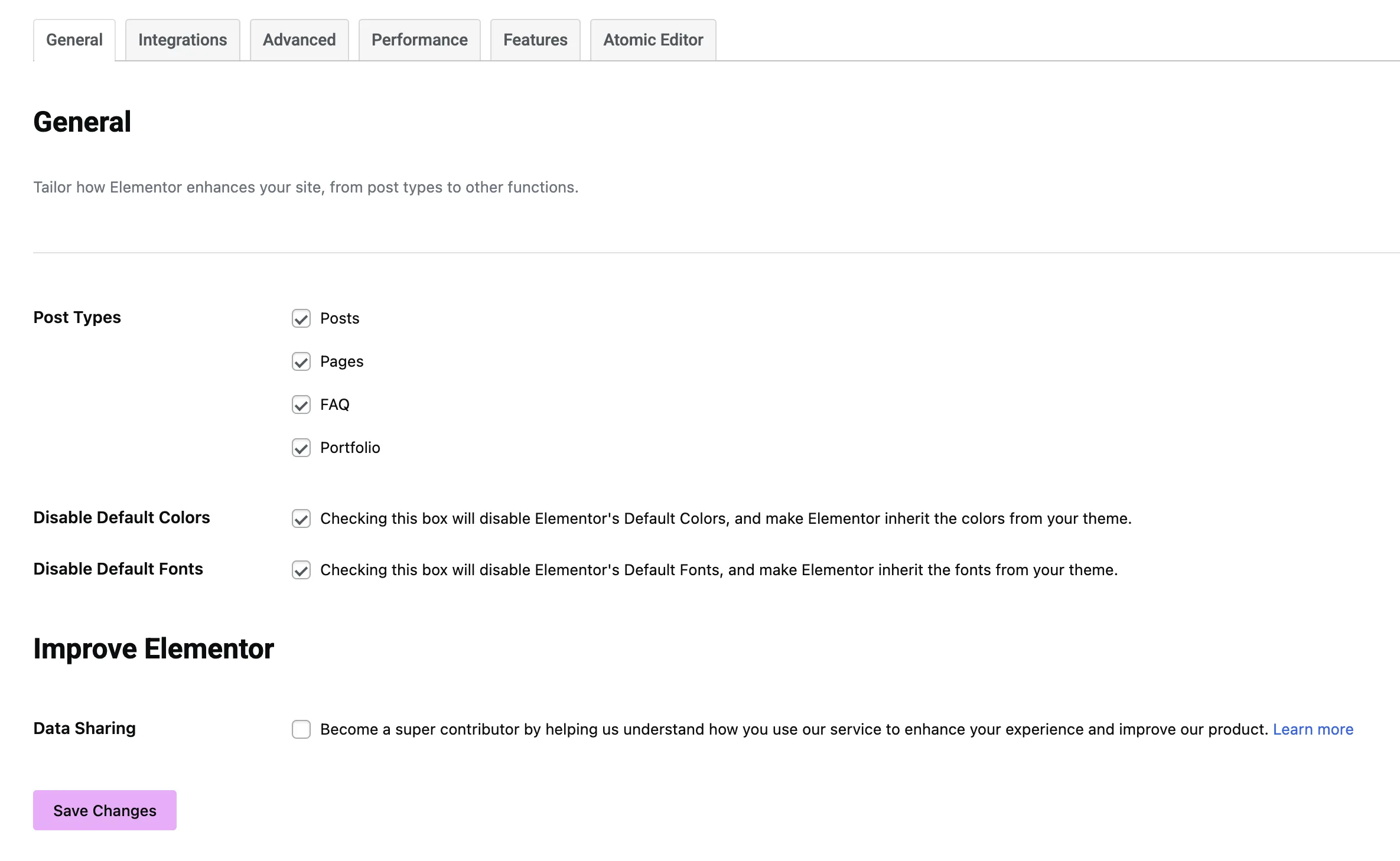Open the Advanced tab

(299, 40)
